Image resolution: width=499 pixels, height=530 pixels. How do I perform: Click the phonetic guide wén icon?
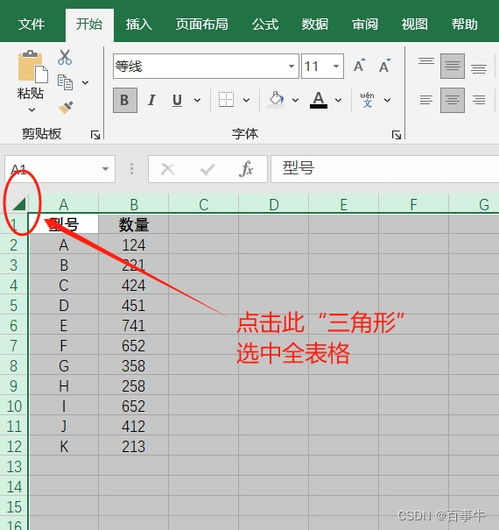(367, 100)
